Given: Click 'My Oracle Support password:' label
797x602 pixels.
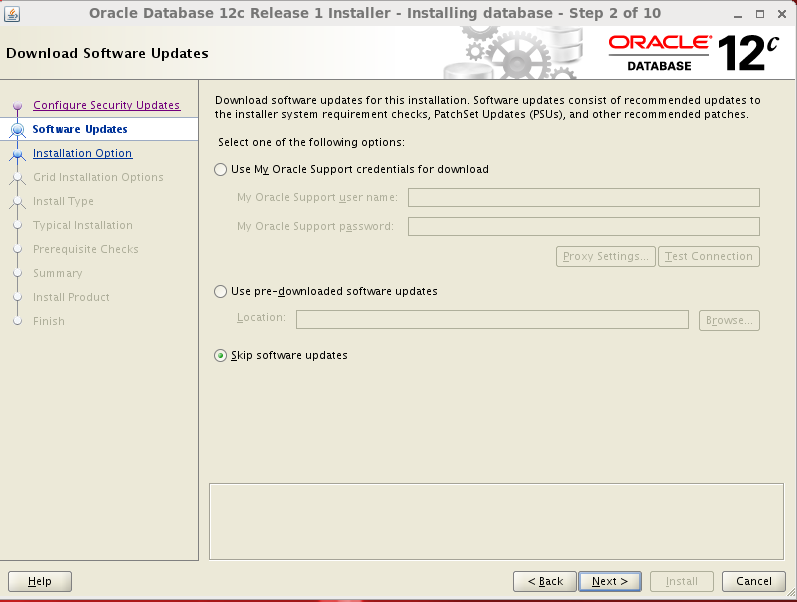Looking at the screenshot, I should click(x=315, y=226).
